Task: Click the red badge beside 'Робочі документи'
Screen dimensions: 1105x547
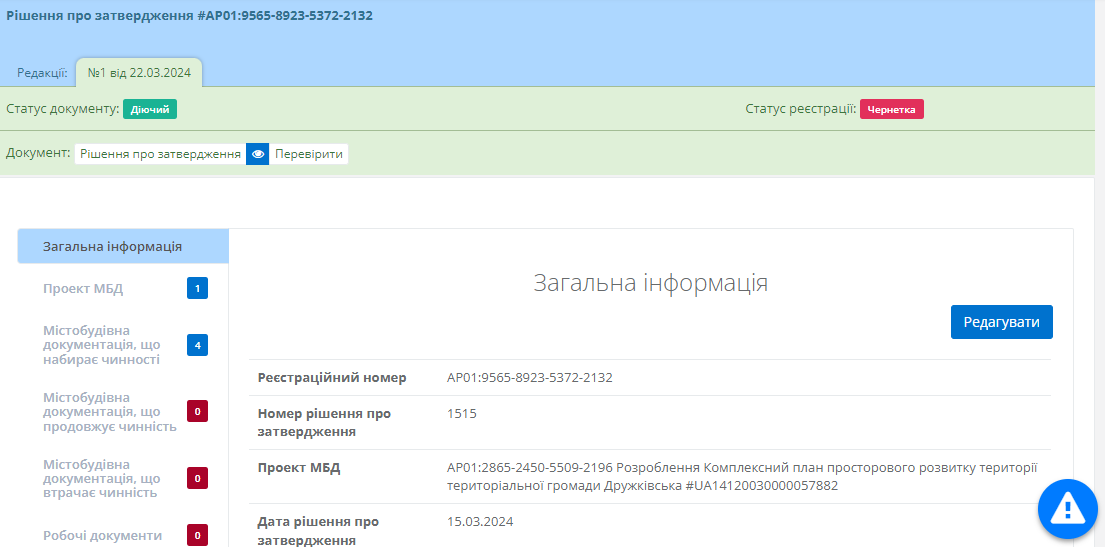Action: (x=197, y=535)
